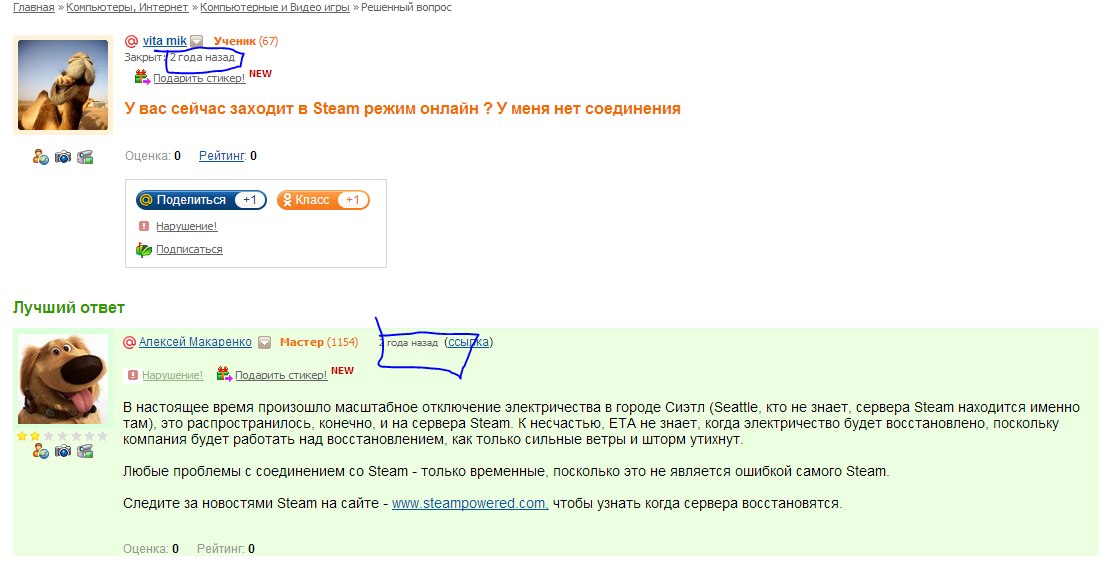Click the video icon under dog avatar
Screen dimensions: 1109x582
[85, 451]
